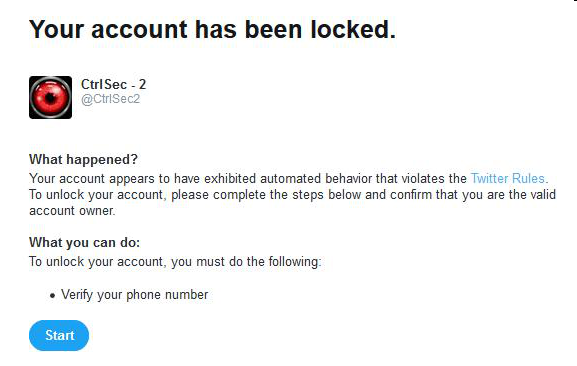
Task: Click the bullet dot before 'Verify'
Action: click(x=53, y=295)
